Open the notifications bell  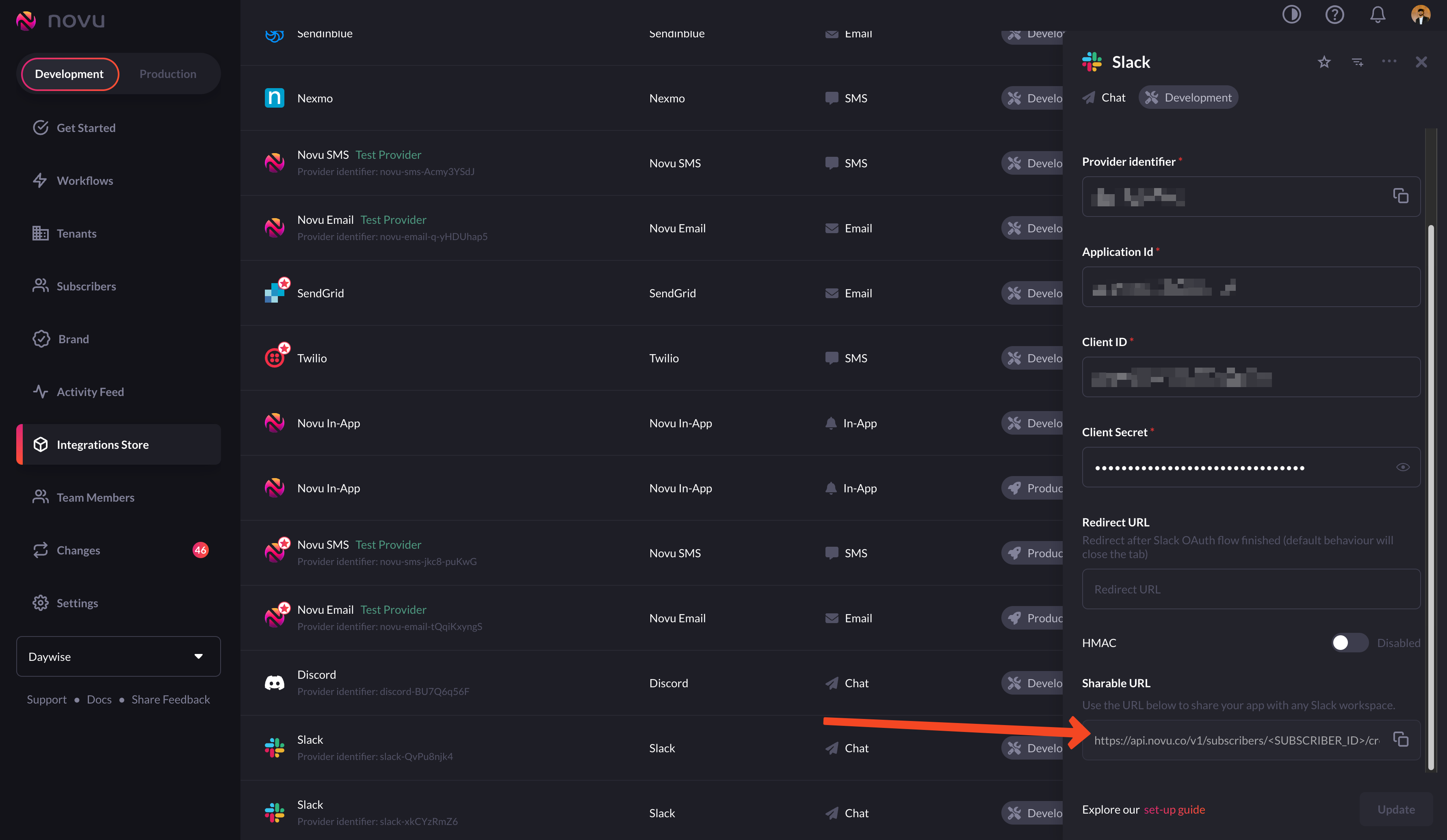[x=1378, y=14]
